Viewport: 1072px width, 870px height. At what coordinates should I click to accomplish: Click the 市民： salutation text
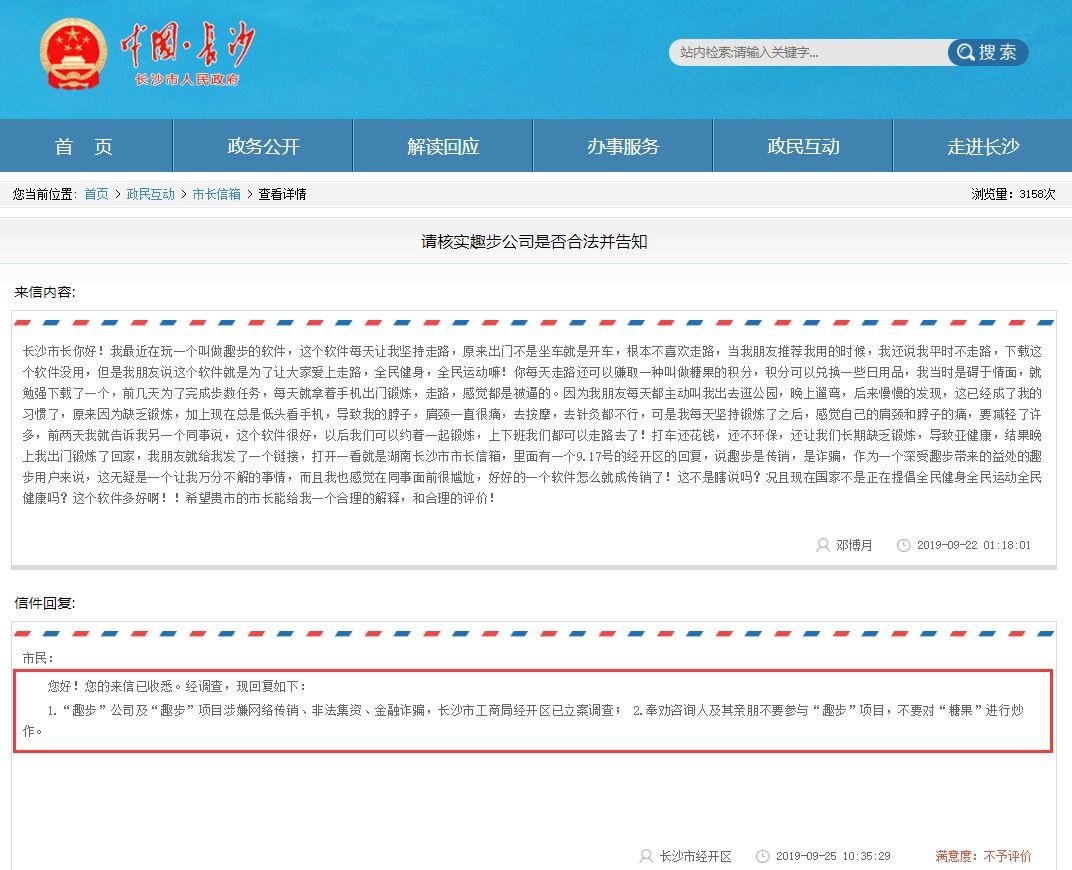tap(38, 658)
